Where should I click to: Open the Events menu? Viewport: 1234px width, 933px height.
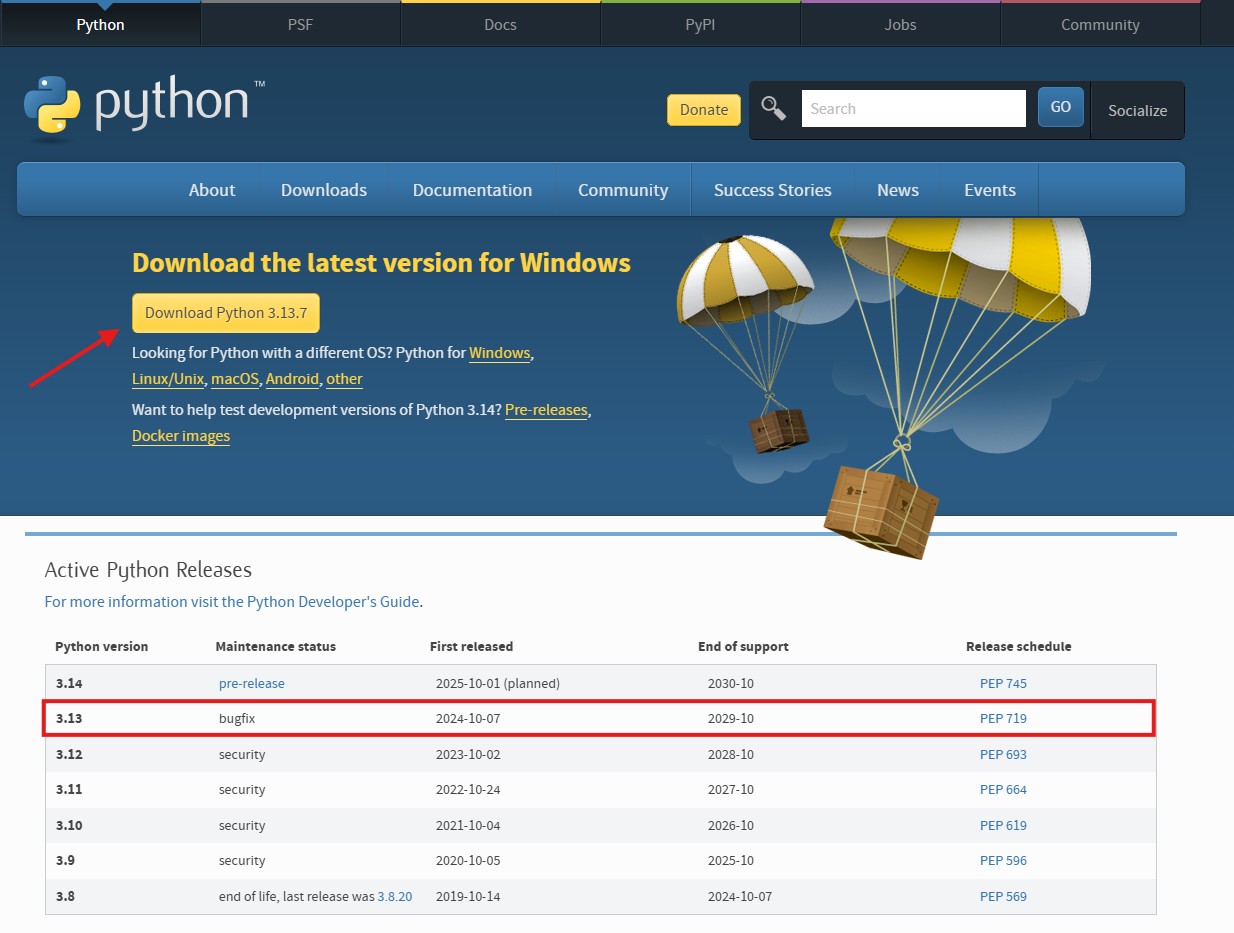point(990,190)
